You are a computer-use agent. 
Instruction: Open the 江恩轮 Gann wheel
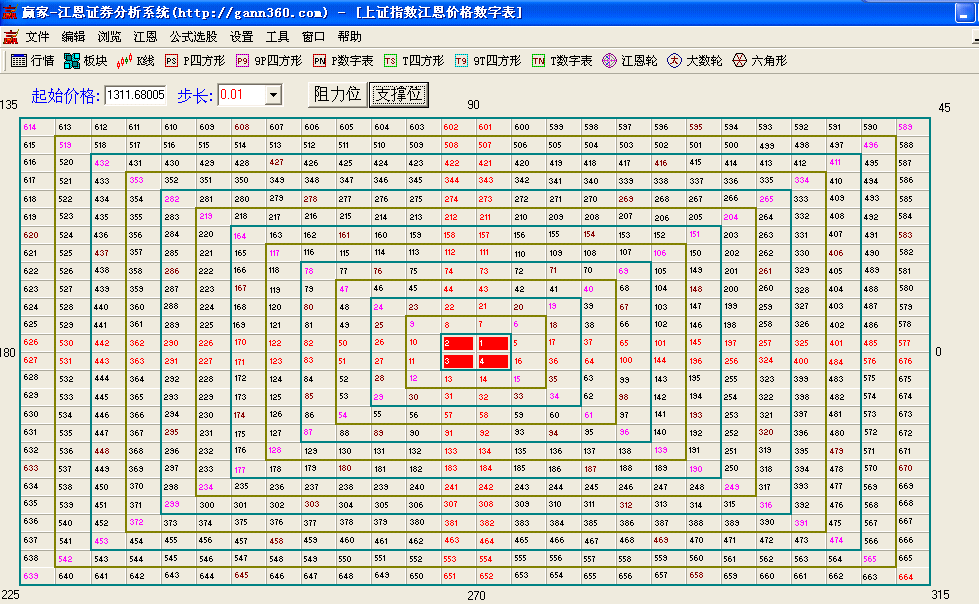[x=630, y=61]
